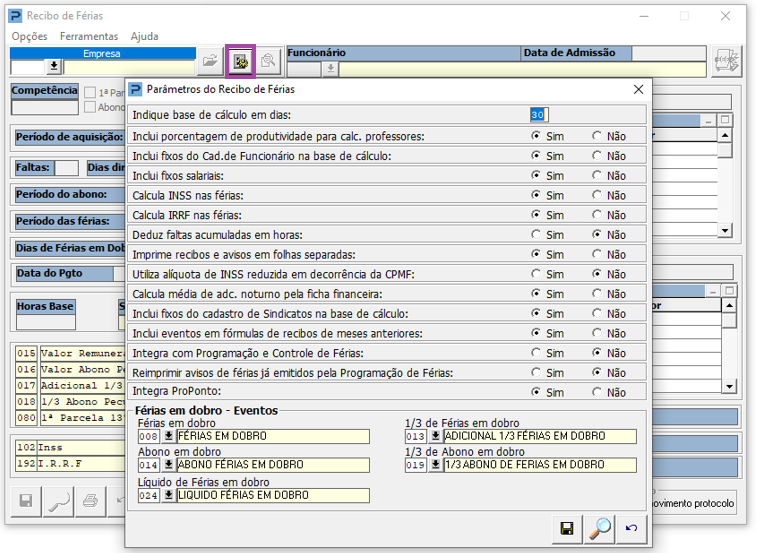Select Sim for Reimprimir avisos de férias
This screenshot has width=757, height=553.
[x=536, y=372]
